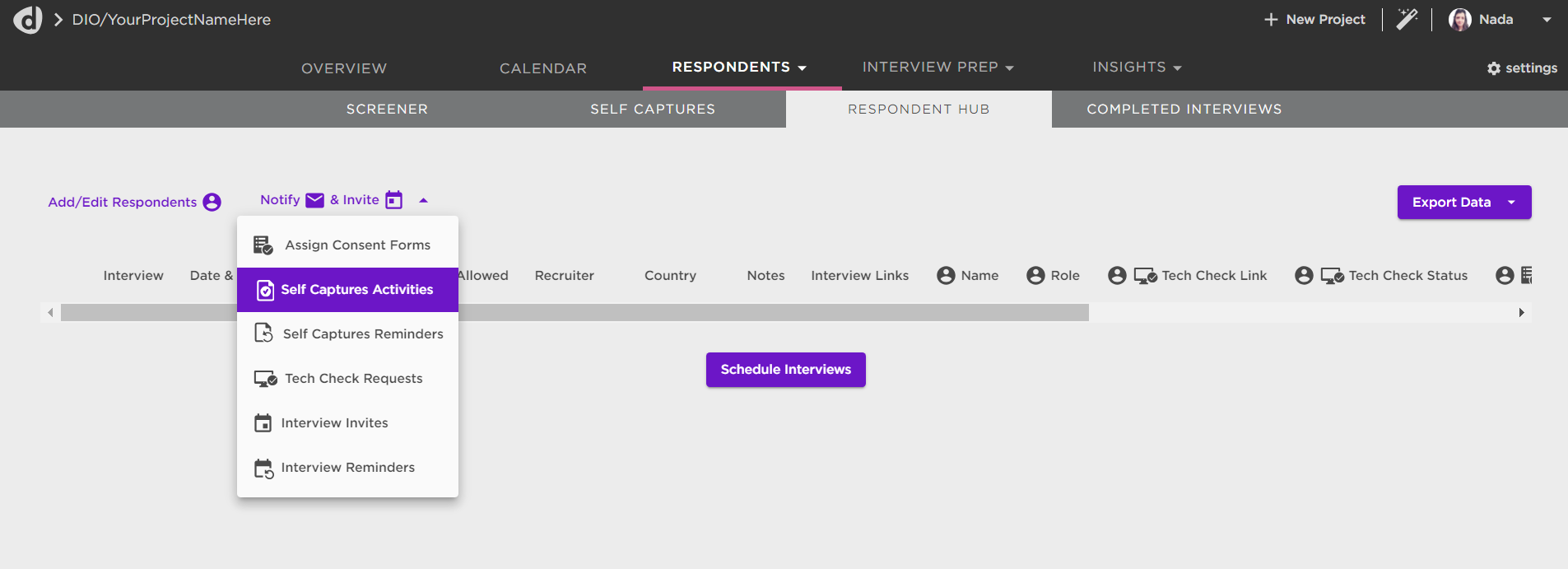Click the plus icon beside New Project
Screen dimensions: 1568x569
[1271, 20]
